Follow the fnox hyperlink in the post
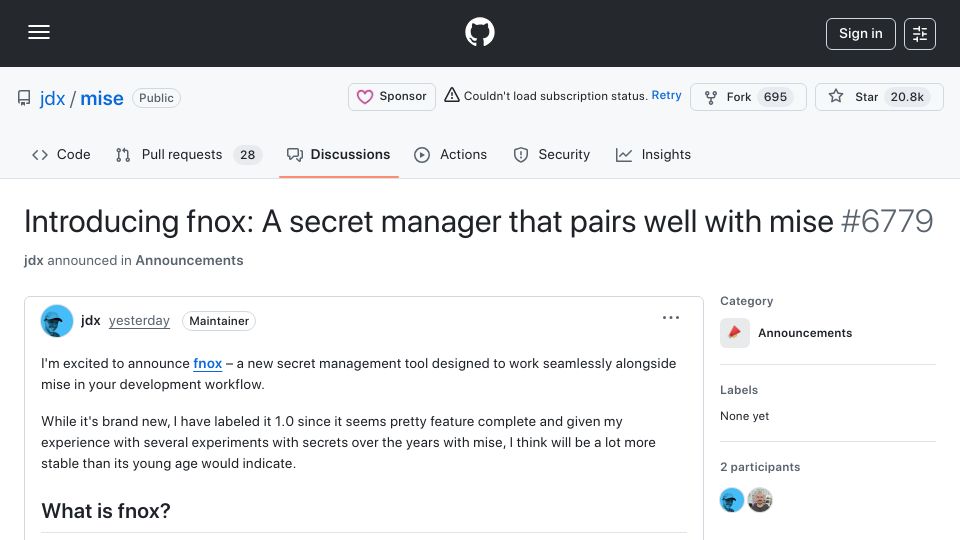 tap(208, 363)
